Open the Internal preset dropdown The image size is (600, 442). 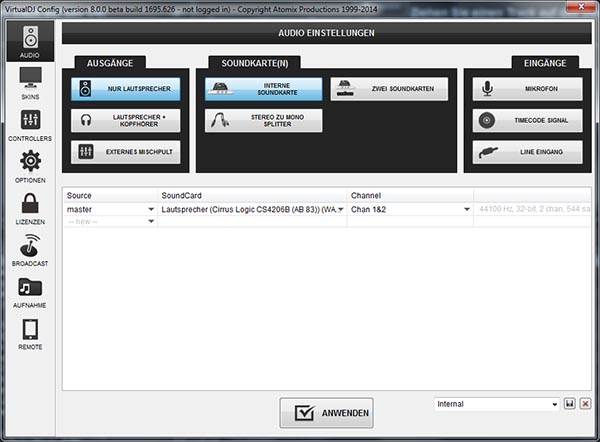[497, 404]
